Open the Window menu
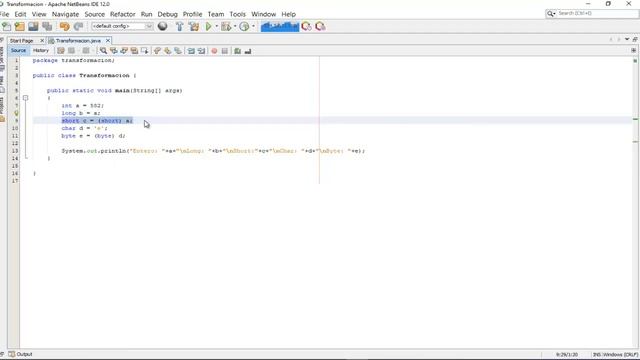The height and width of the screenshot is (360, 640). coord(264,14)
